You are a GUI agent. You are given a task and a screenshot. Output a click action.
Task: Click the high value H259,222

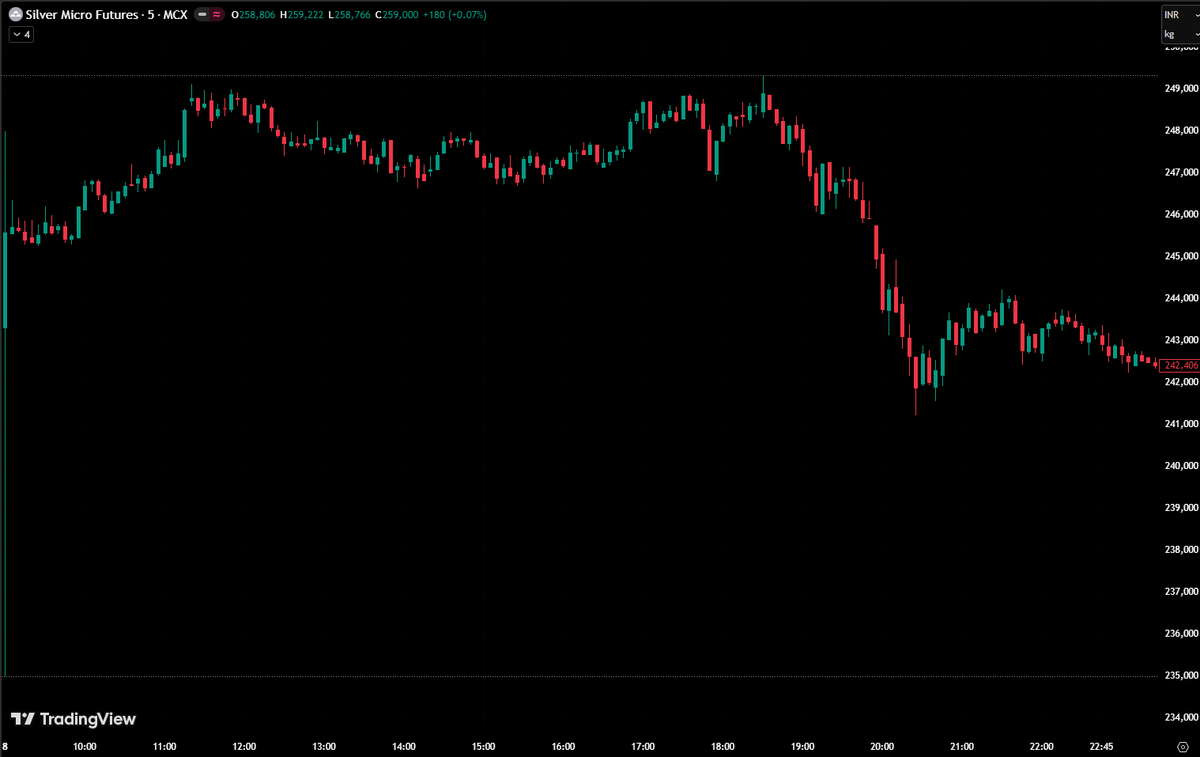(x=303, y=15)
